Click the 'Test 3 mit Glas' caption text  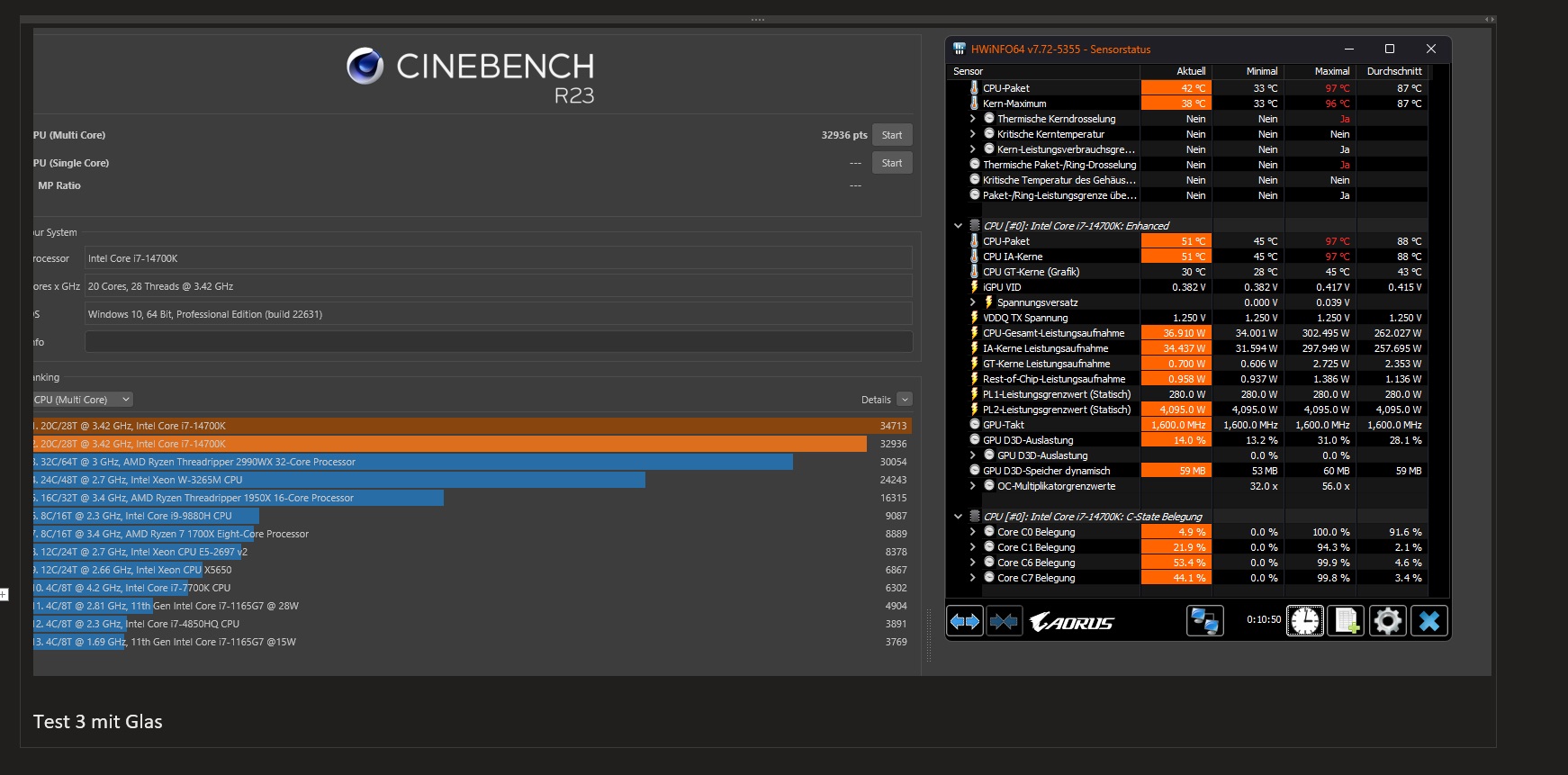[x=98, y=722]
